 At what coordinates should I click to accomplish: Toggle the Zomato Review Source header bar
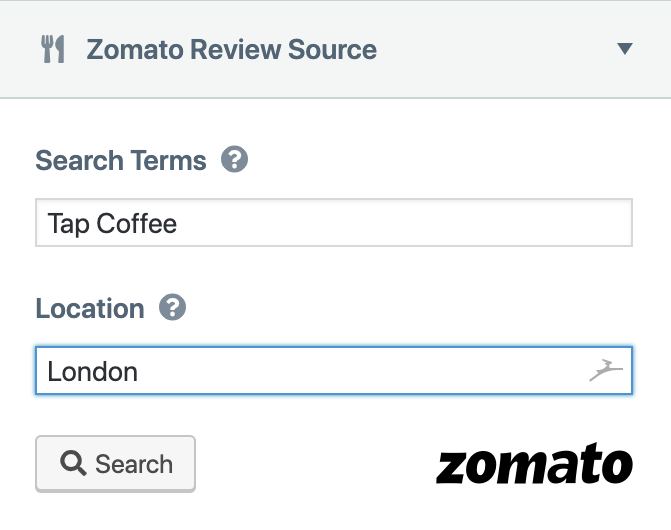(x=336, y=49)
